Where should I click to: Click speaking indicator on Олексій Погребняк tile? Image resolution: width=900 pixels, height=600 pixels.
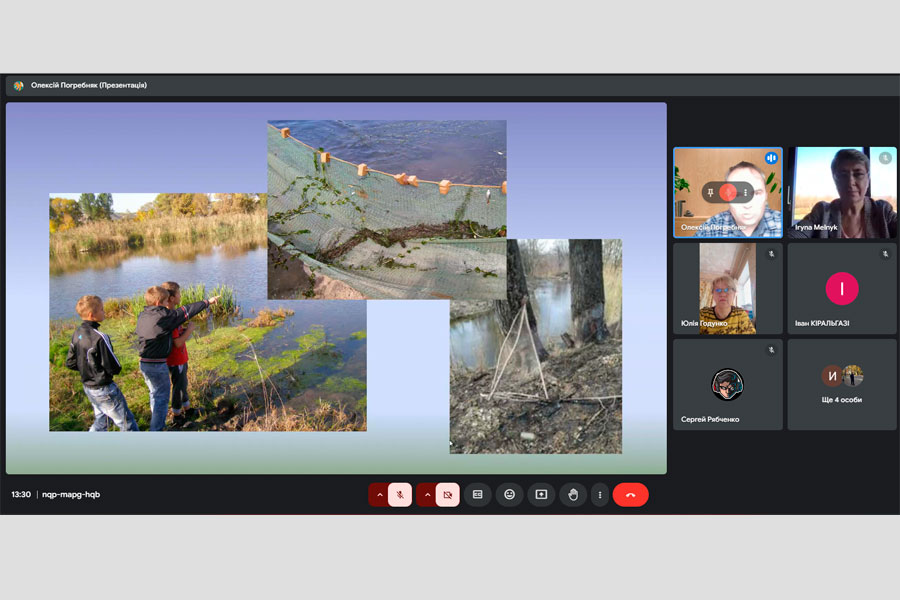[x=771, y=157]
